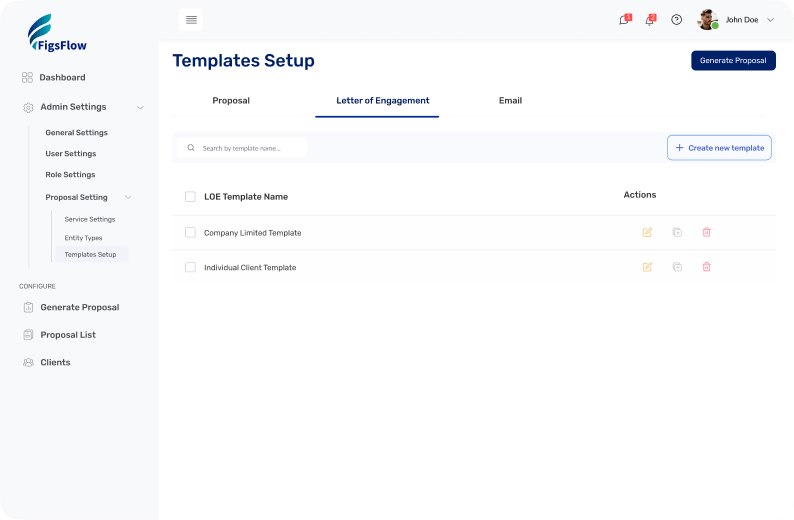
Task: Switch to the Email tab
Action: (510, 101)
